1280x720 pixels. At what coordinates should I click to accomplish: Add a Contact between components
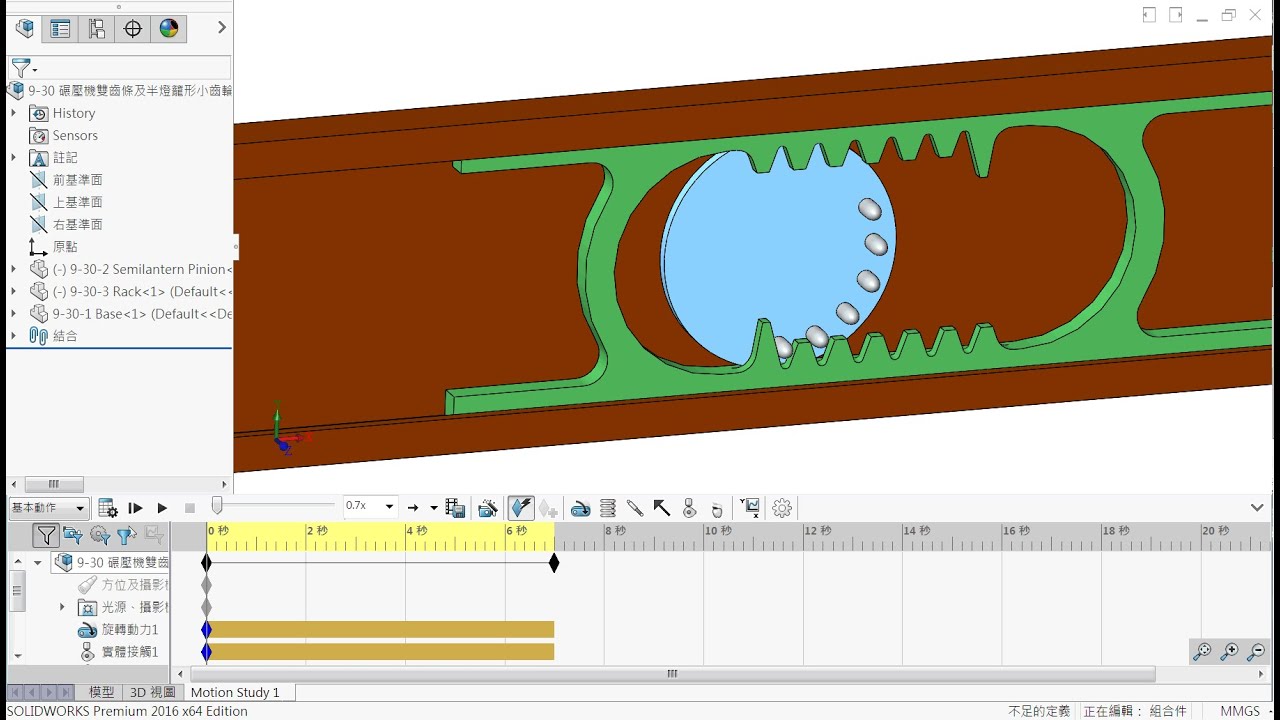(x=689, y=508)
